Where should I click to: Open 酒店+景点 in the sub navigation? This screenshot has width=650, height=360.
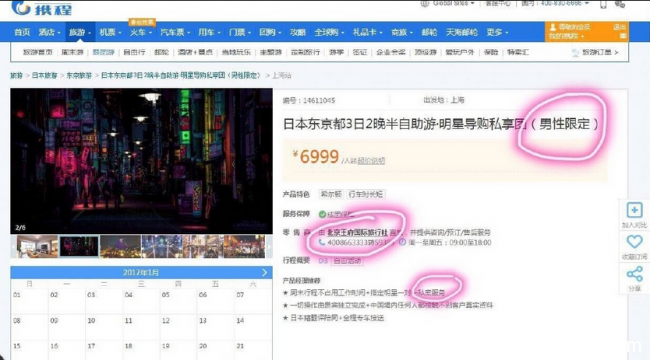[x=195, y=52]
